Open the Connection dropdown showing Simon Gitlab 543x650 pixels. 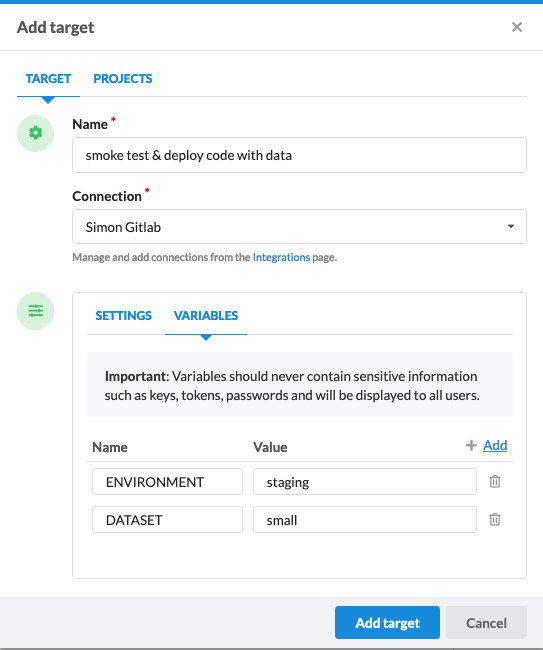[x=299, y=227]
